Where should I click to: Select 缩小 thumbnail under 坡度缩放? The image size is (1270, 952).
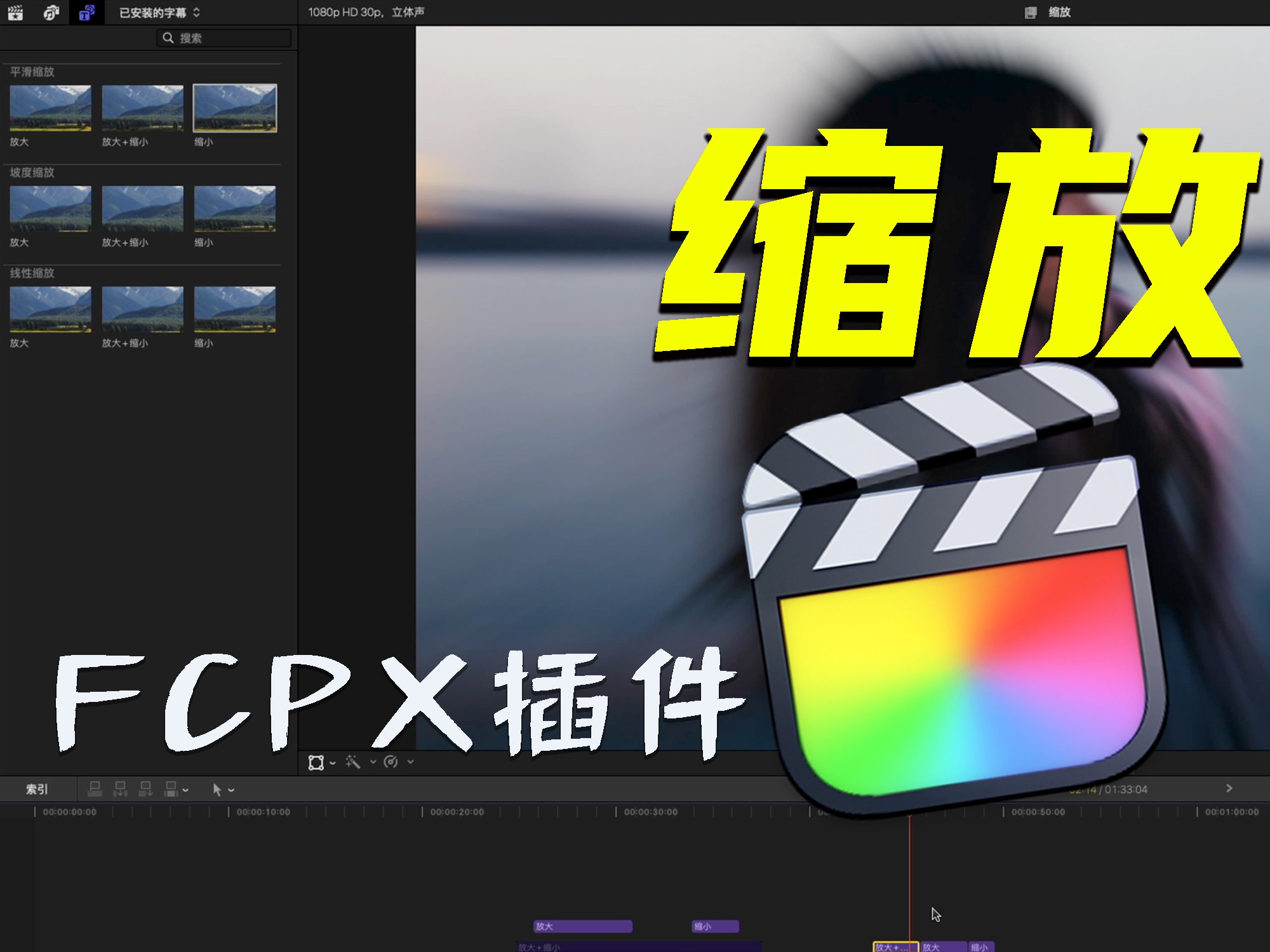pos(235,208)
